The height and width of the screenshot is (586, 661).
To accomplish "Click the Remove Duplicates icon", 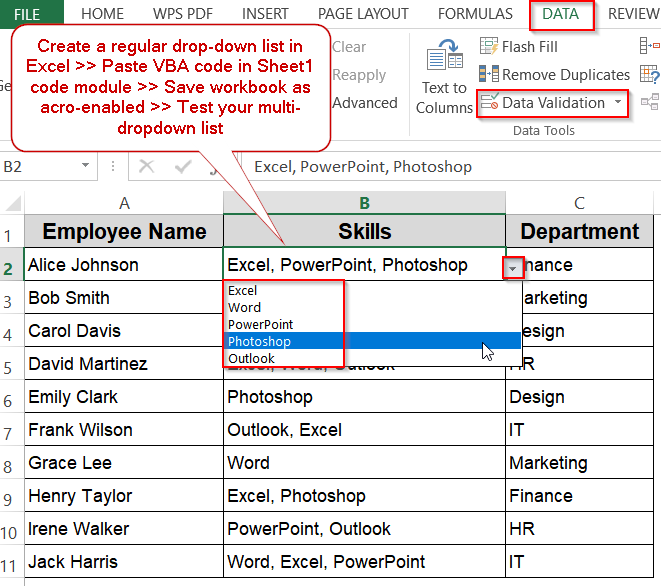I will [x=489, y=74].
